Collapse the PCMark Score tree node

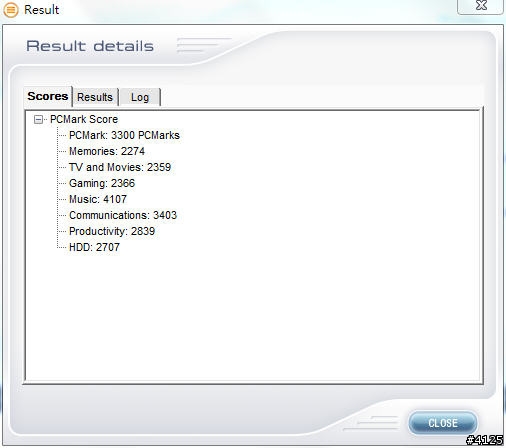point(39,119)
